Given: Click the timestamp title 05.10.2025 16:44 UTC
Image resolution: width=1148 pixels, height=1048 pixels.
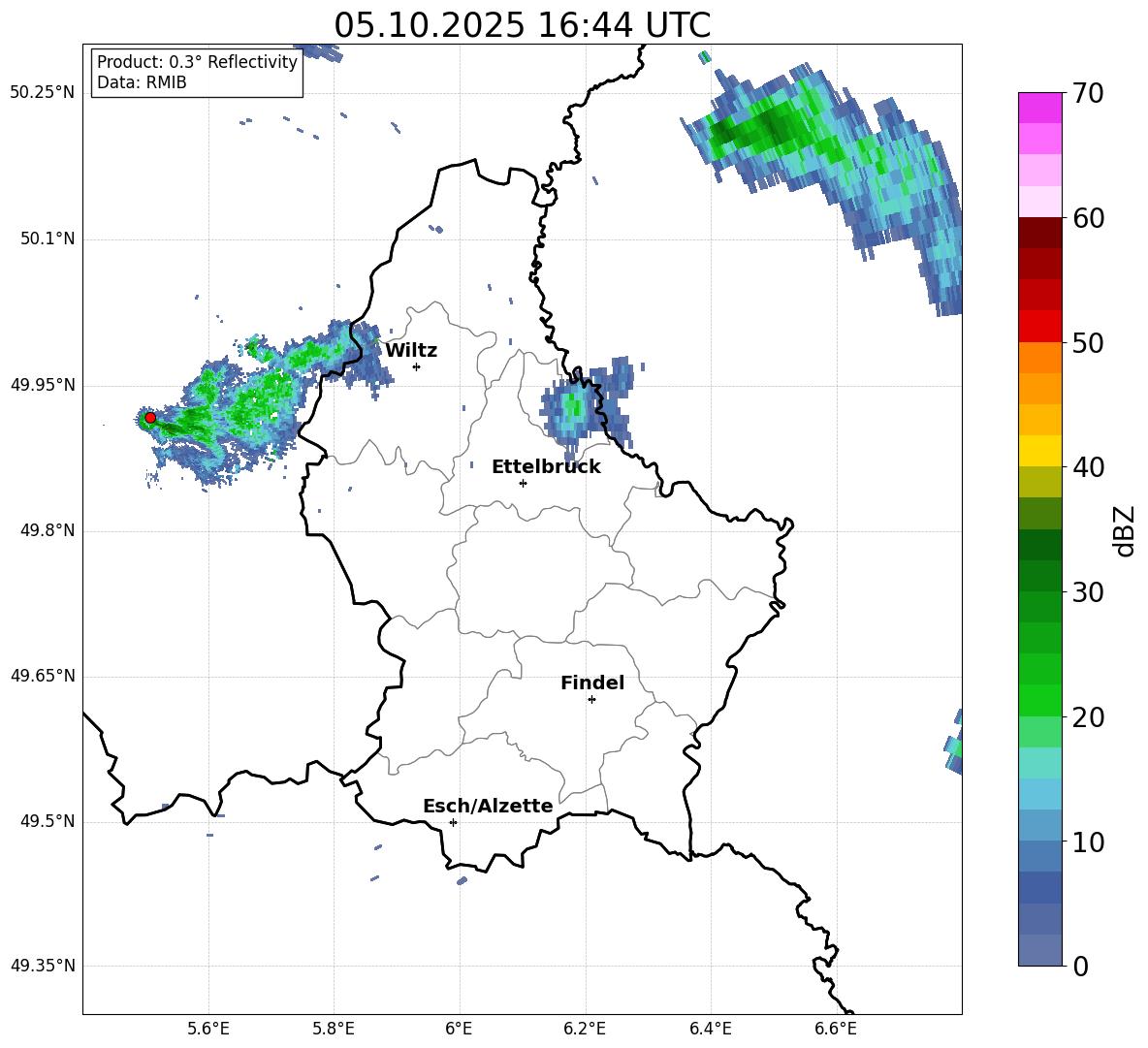Looking at the screenshot, I should (523, 25).
